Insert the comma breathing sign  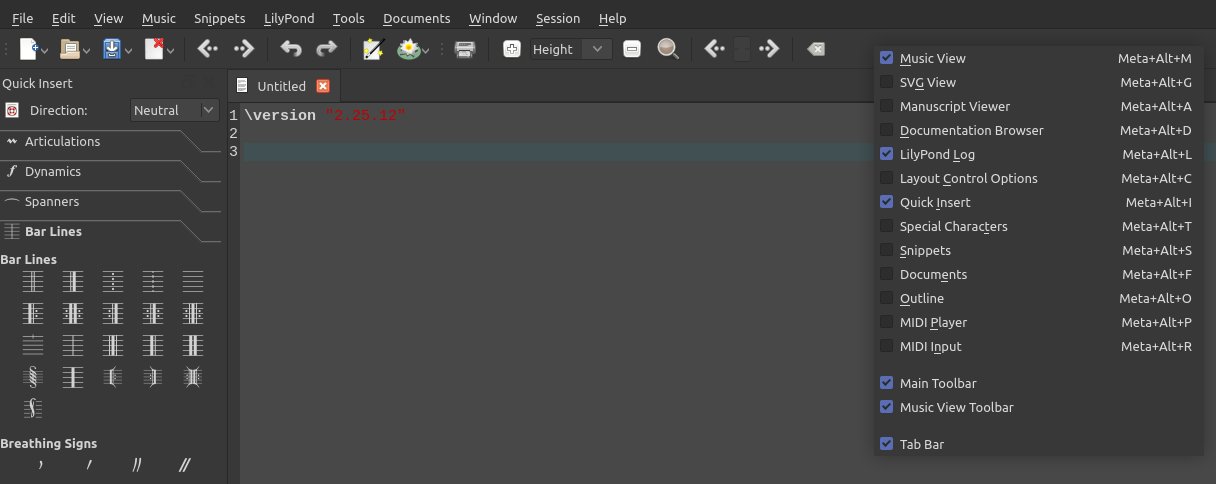(41, 465)
